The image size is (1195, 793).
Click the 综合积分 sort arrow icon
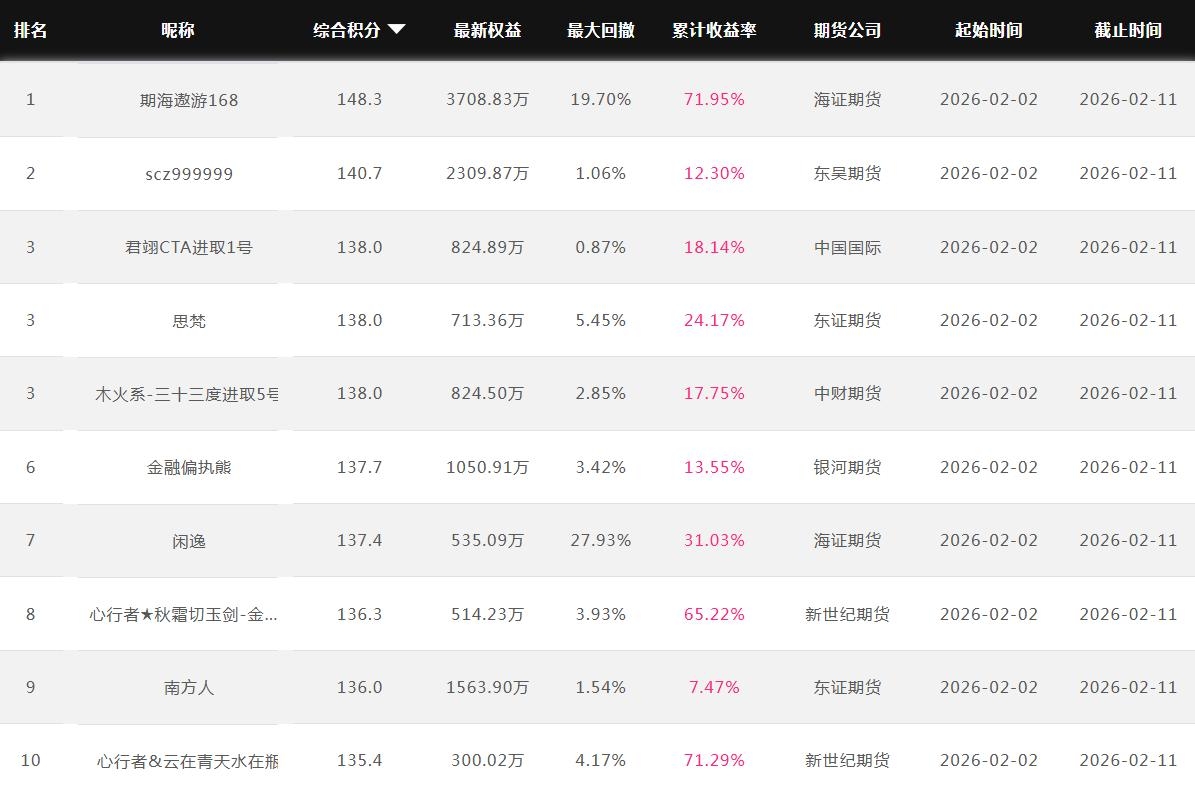tap(396, 30)
